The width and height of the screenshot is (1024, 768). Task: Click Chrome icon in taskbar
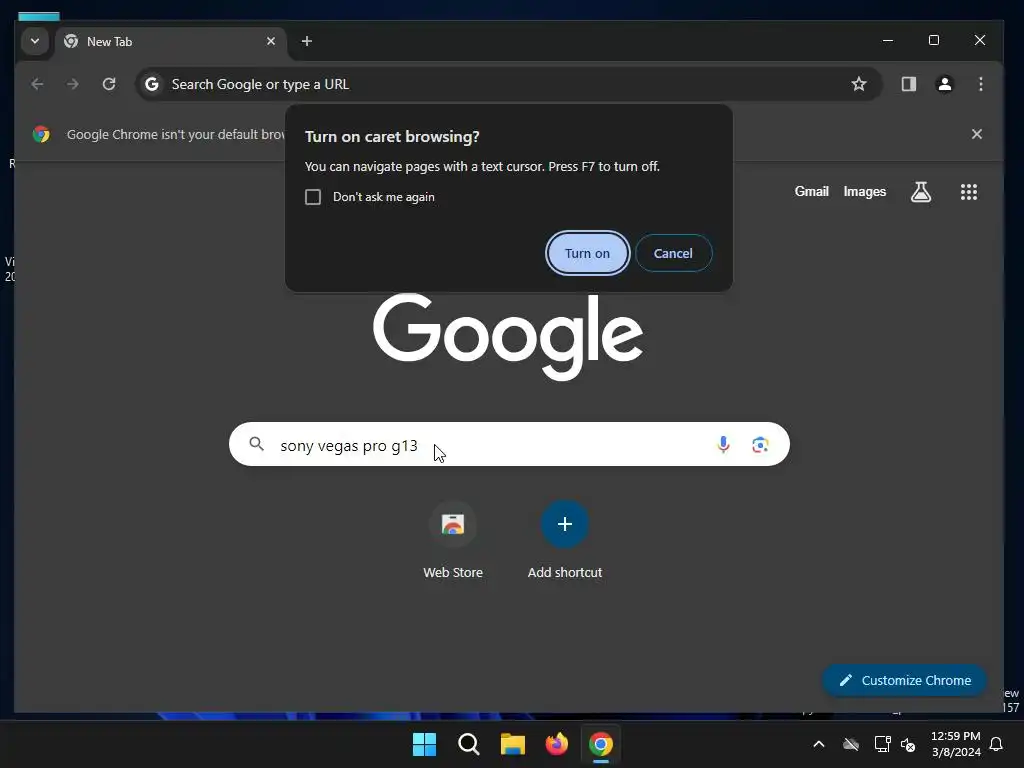click(x=601, y=744)
